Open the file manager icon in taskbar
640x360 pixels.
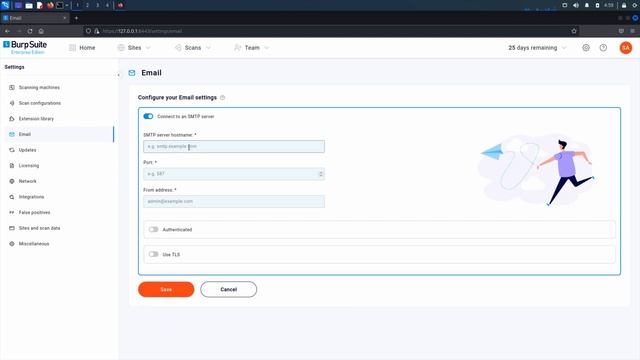[29, 5]
